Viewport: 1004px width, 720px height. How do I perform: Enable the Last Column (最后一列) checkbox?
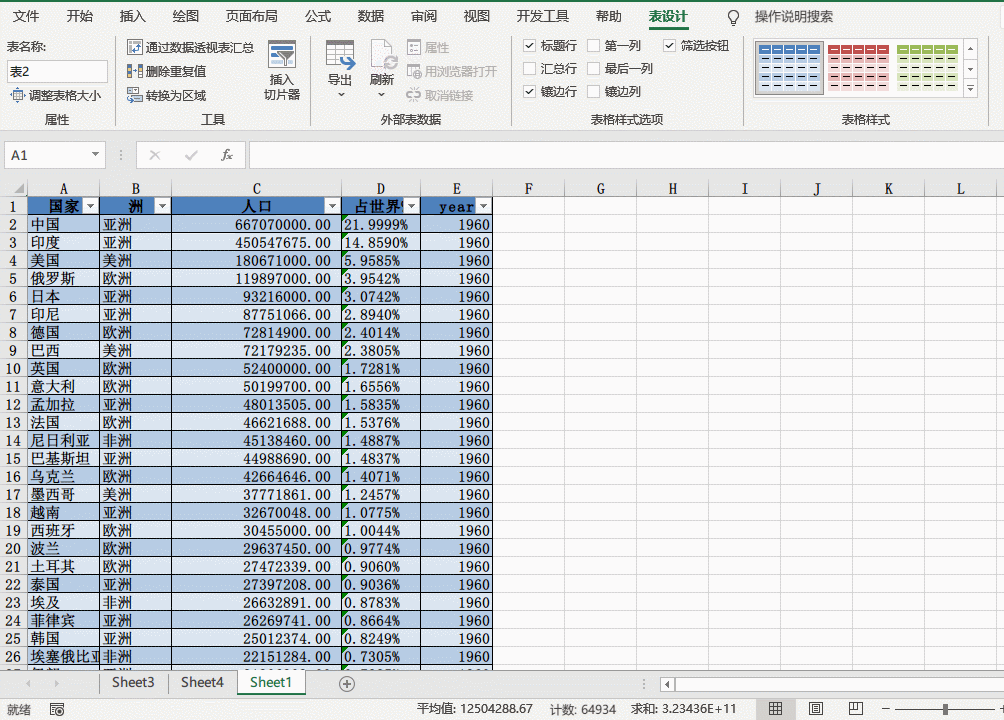(x=594, y=69)
